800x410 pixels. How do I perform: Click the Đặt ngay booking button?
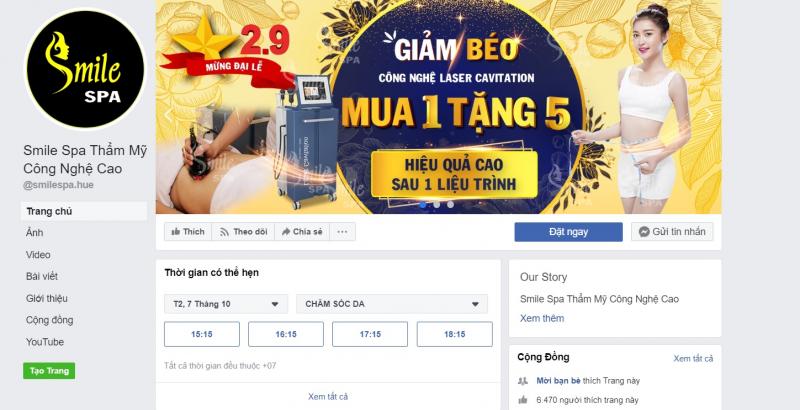[568, 232]
